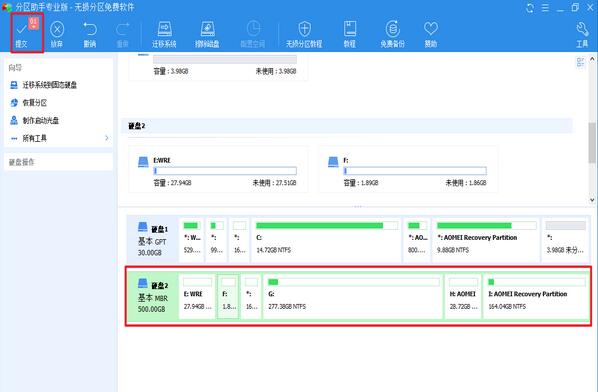598x392 pixels.
Task: Select E: WRE 27.94GB block on disk 2
Action: pos(197,296)
